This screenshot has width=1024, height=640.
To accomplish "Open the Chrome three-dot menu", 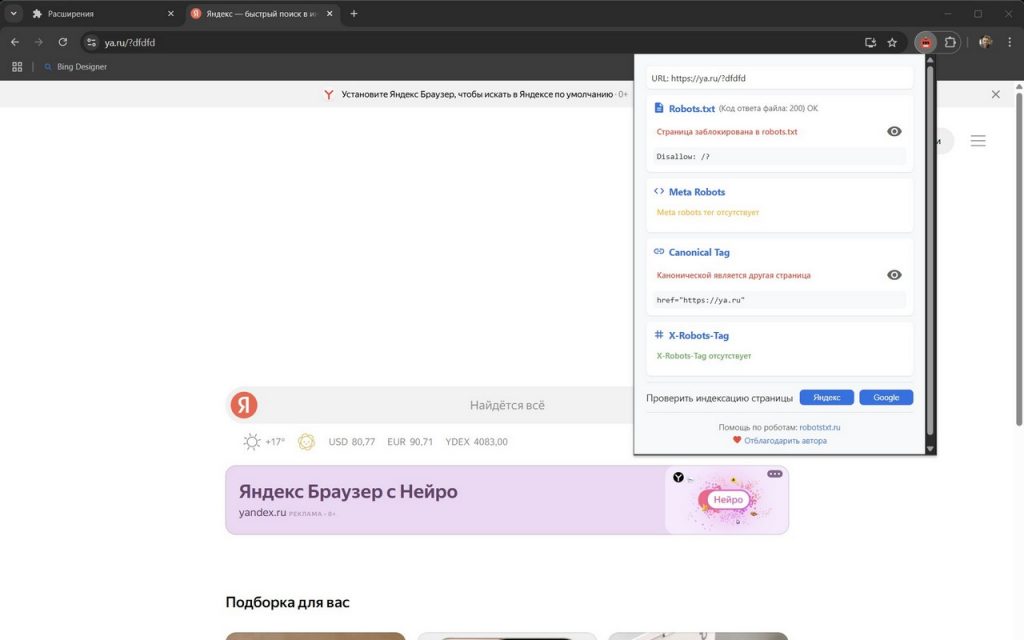I will coord(1010,42).
